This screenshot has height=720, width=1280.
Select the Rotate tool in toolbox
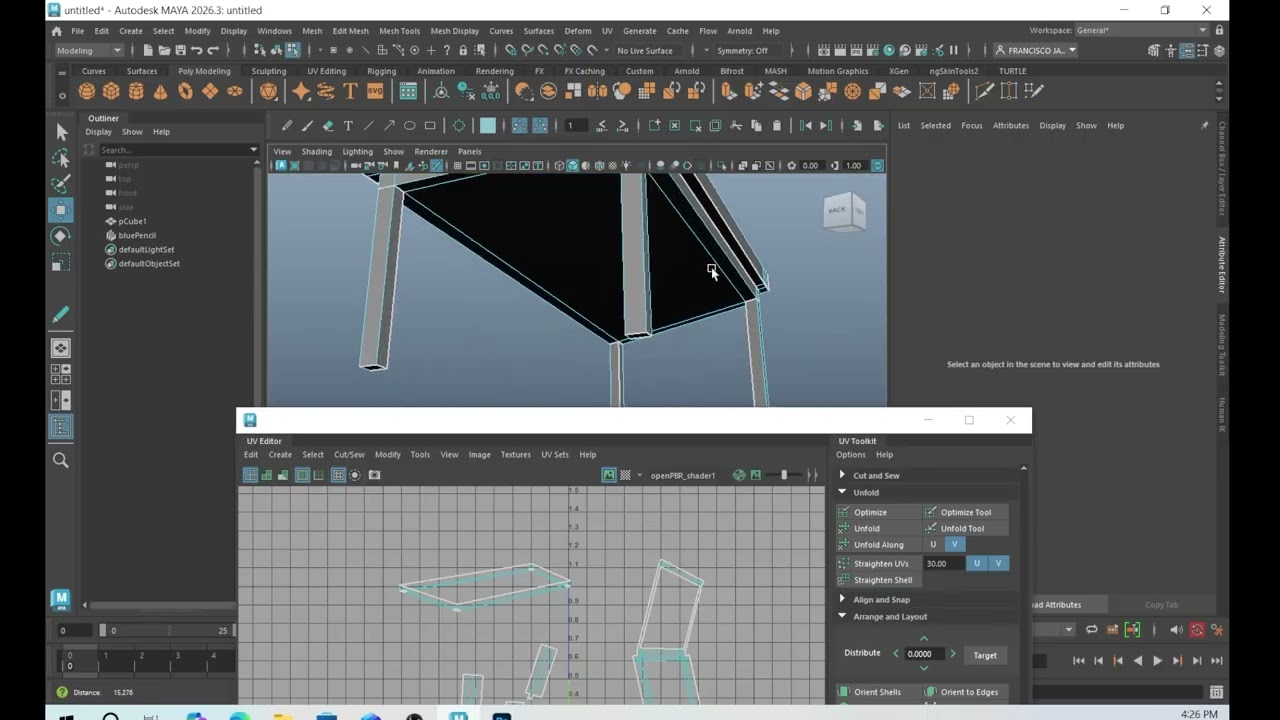61,236
